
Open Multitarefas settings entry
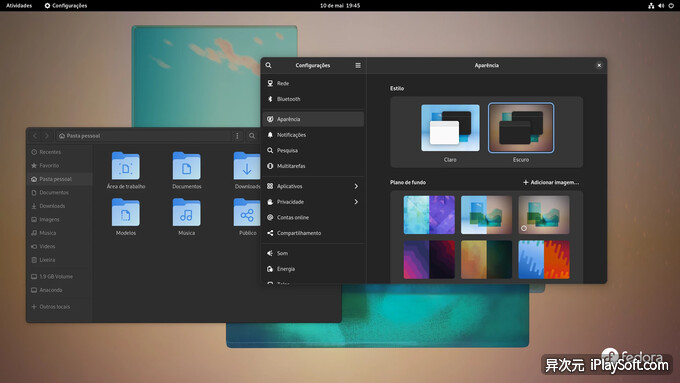tap(313, 166)
